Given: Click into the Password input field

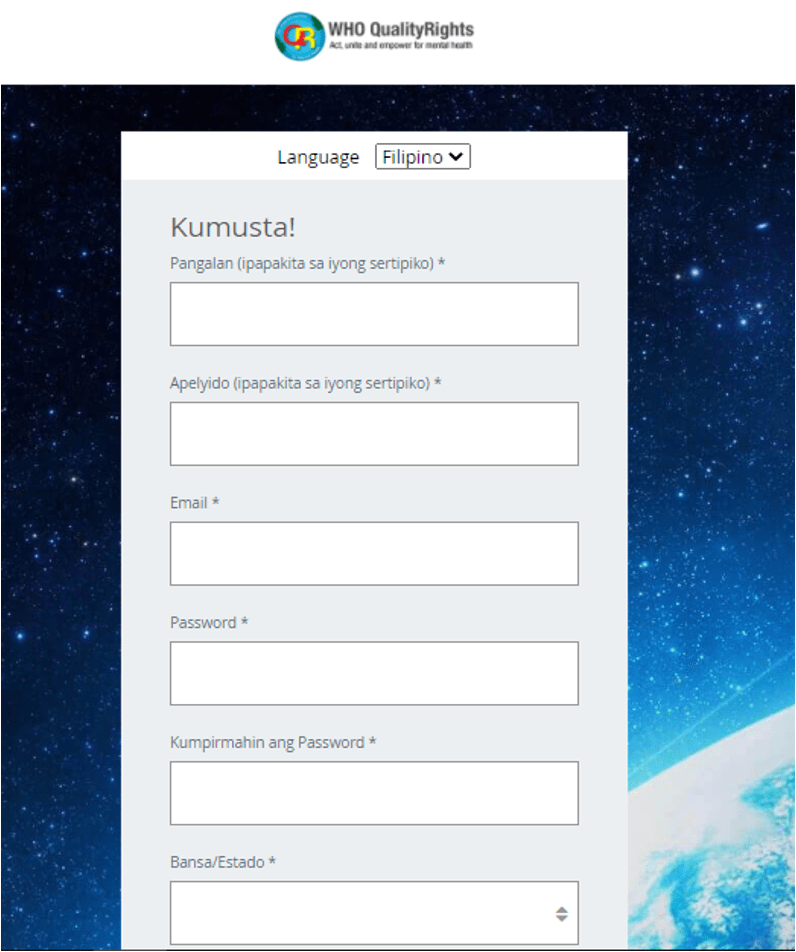Looking at the screenshot, I should tap(374, 673).
